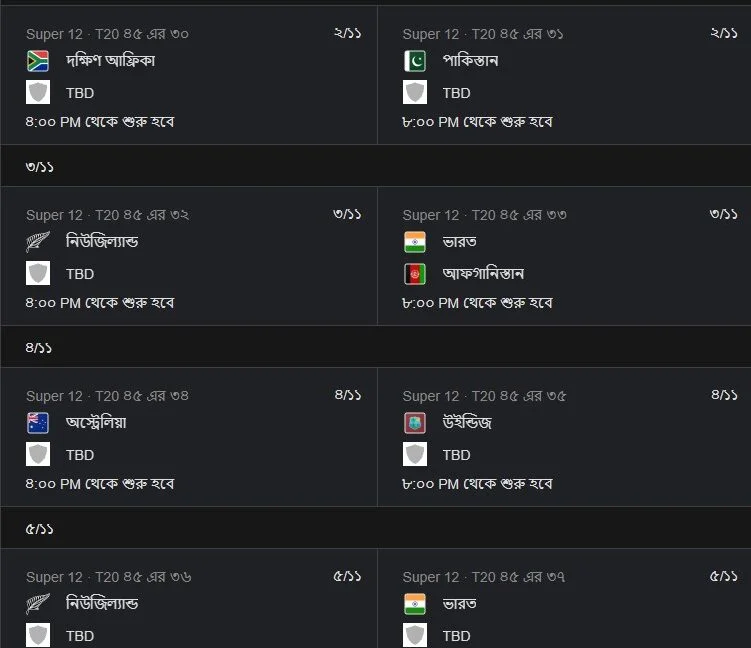This screenshot has height=648, width=751.
Task: Click the অস্ট্রেলিয়া team name
Action: pos(96,423)
